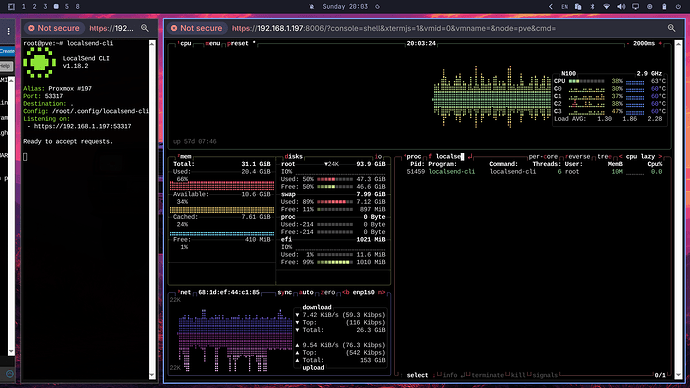Screen dimensions: 690x388
Task: Toggle the net box in btop
Action: [x=184, y=293]
